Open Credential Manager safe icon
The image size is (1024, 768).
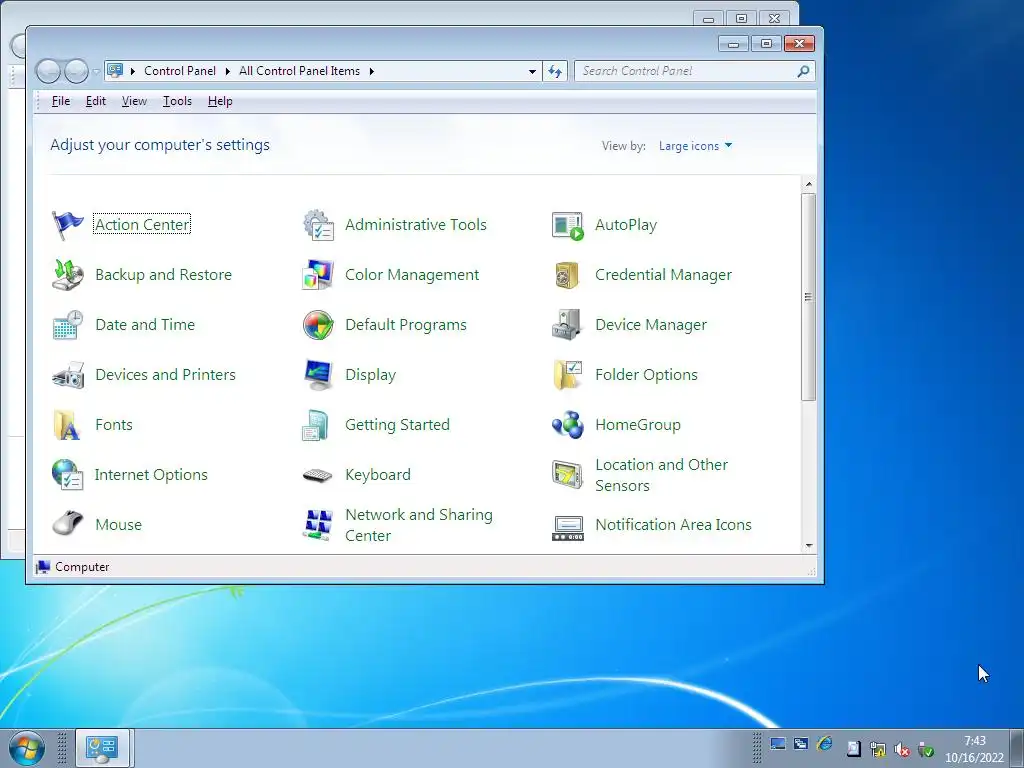(x=568, y=275)
